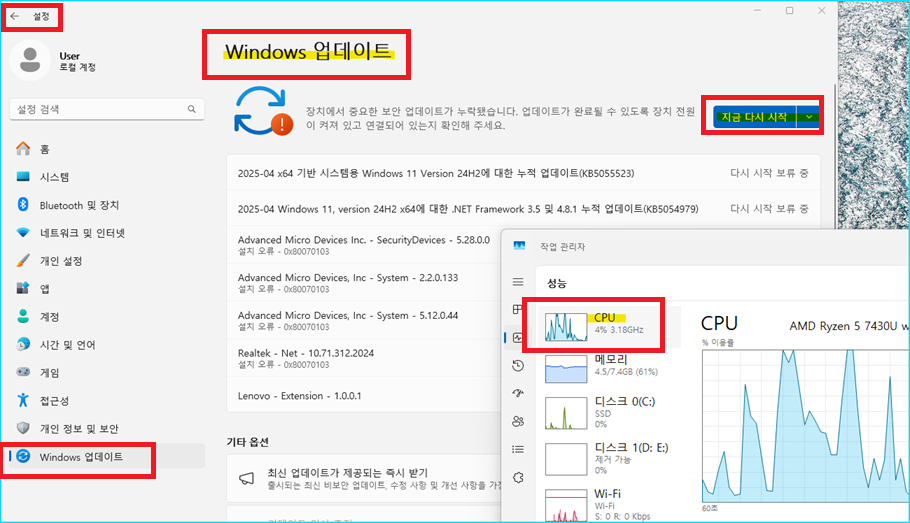Click the user avatar picture
This screenshot has height=523, width=910.
pyautogui.click(x=30, y=60)
